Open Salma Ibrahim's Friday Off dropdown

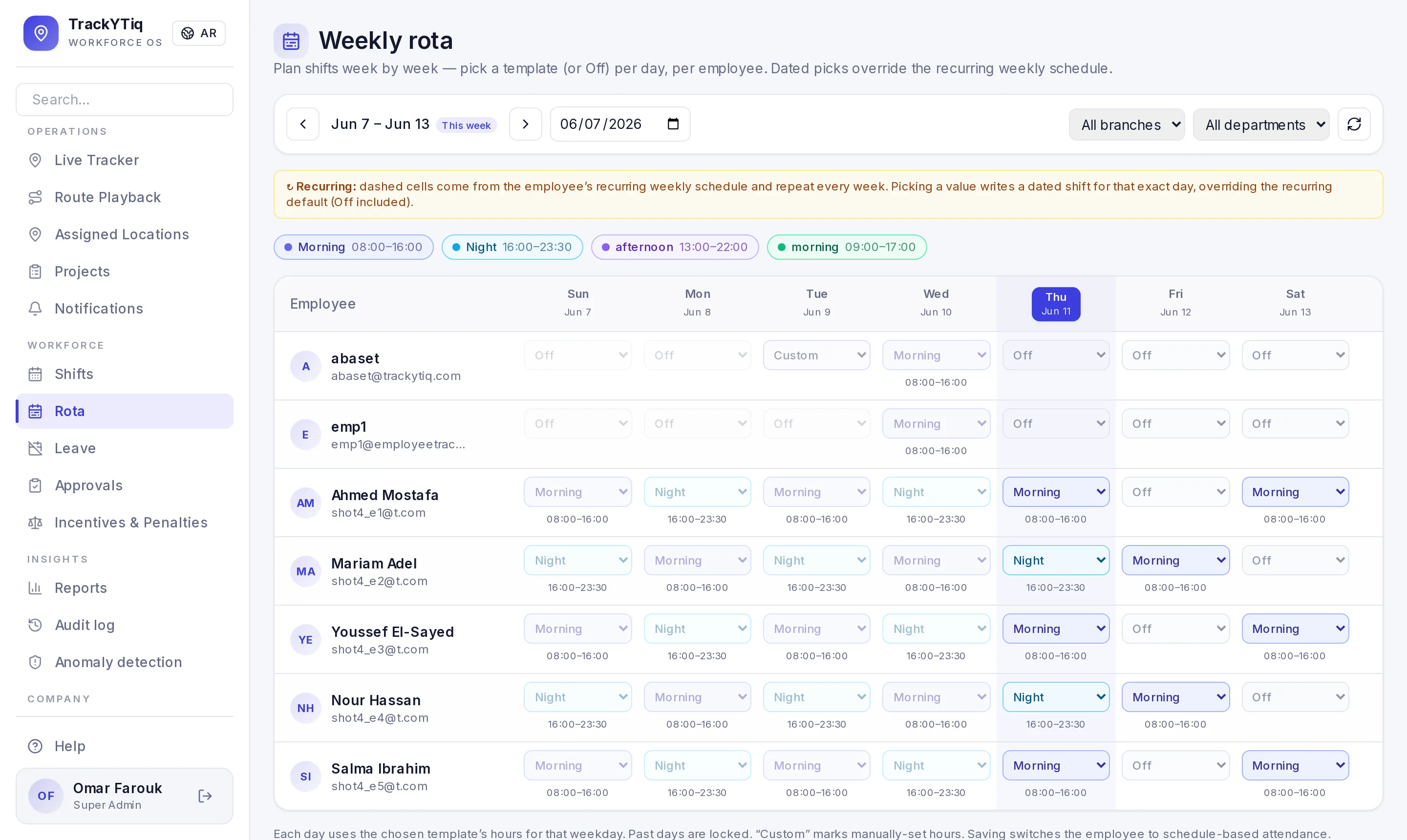pyautogui.click(x=1175, y=766)
